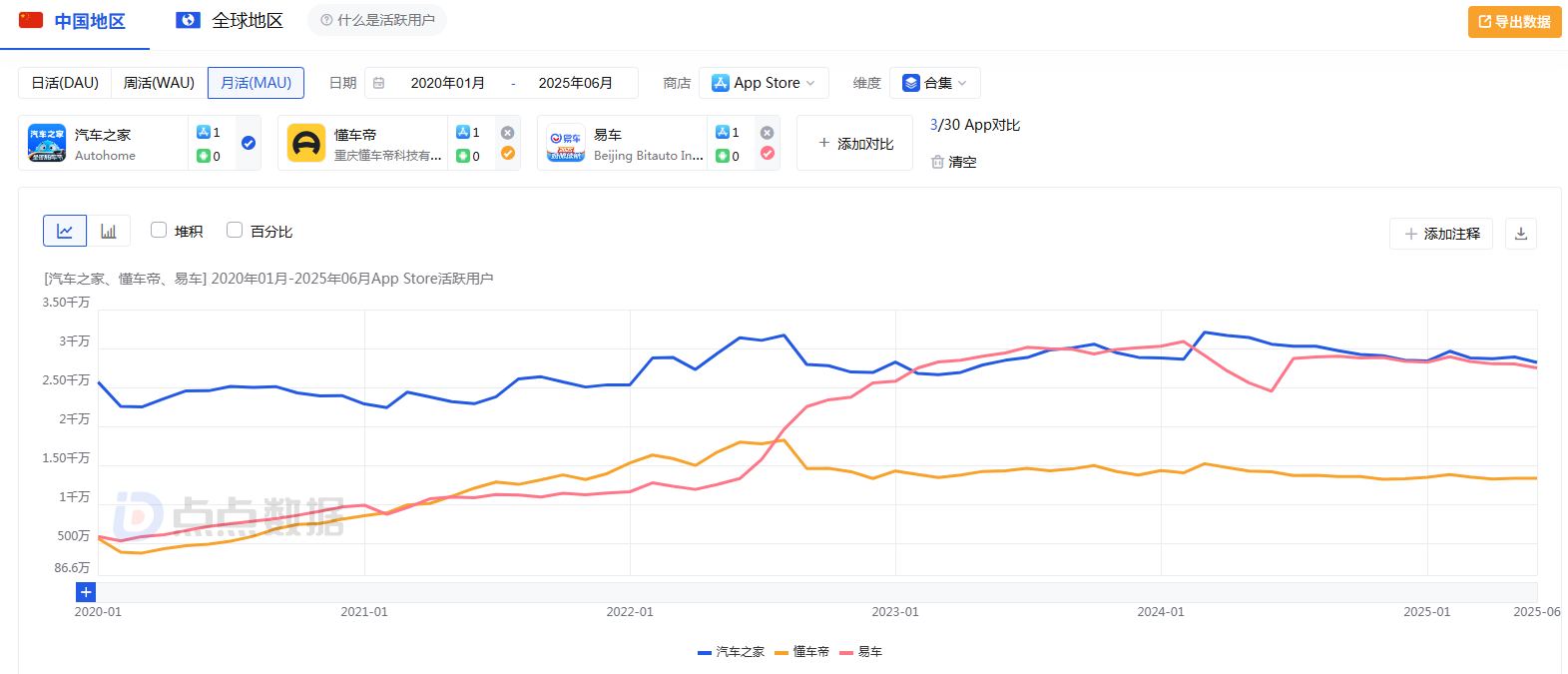Click Android icon in 易车 card
The width and height of the screenshot is (1568, 674).
(x=723, y=156)
